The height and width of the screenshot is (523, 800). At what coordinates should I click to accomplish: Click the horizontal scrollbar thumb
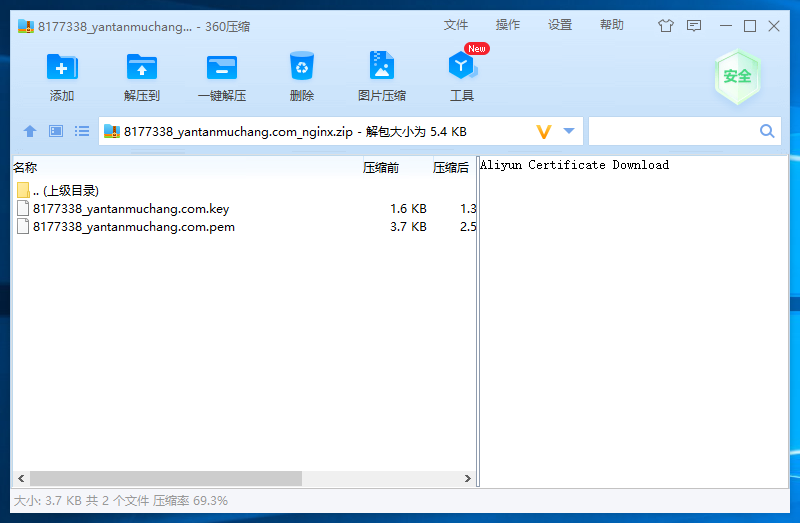(x=166, y=479)
